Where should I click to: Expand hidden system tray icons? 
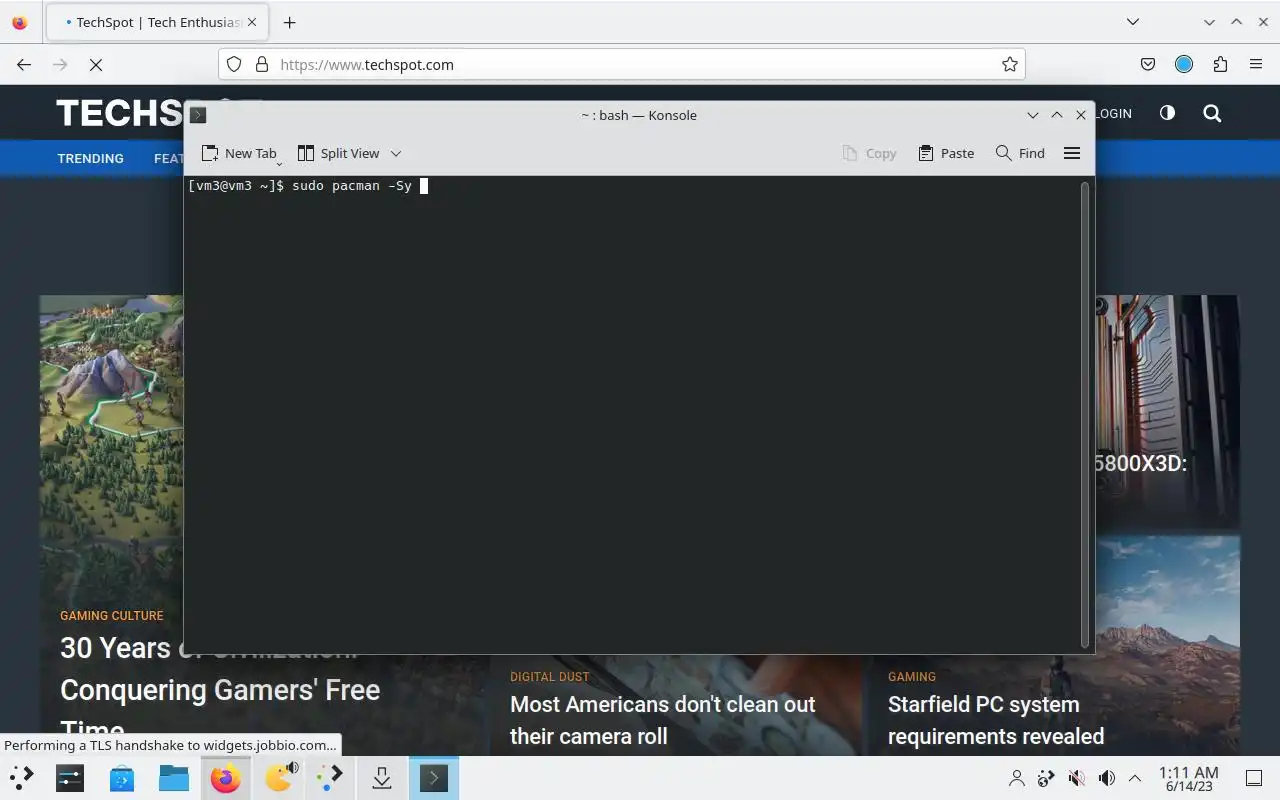click(x=1135, y=778)
